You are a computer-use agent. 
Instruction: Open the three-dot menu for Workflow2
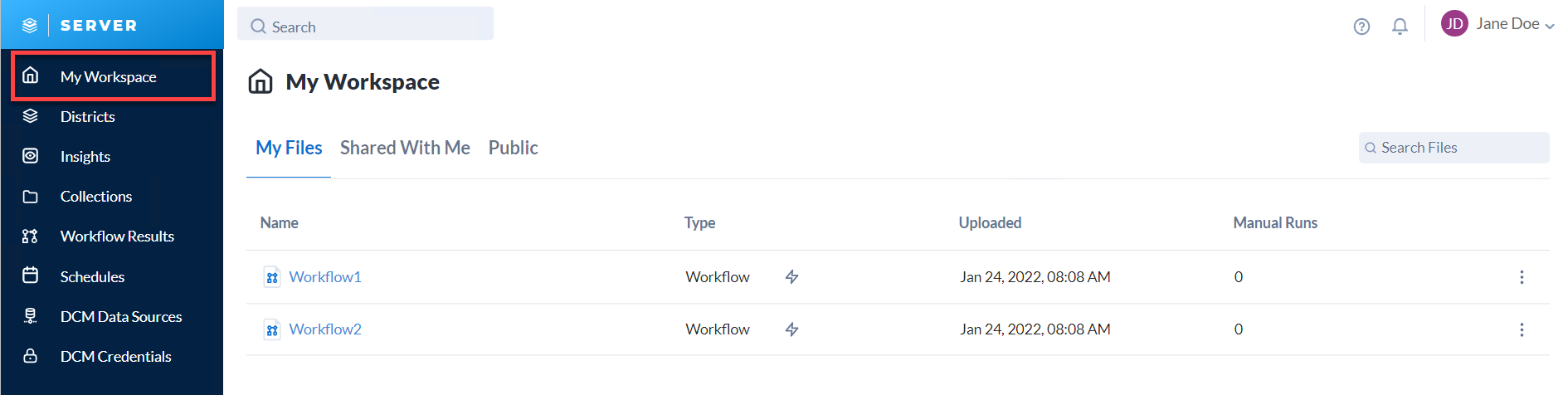pyautogui.click(x=1522, y=329)
